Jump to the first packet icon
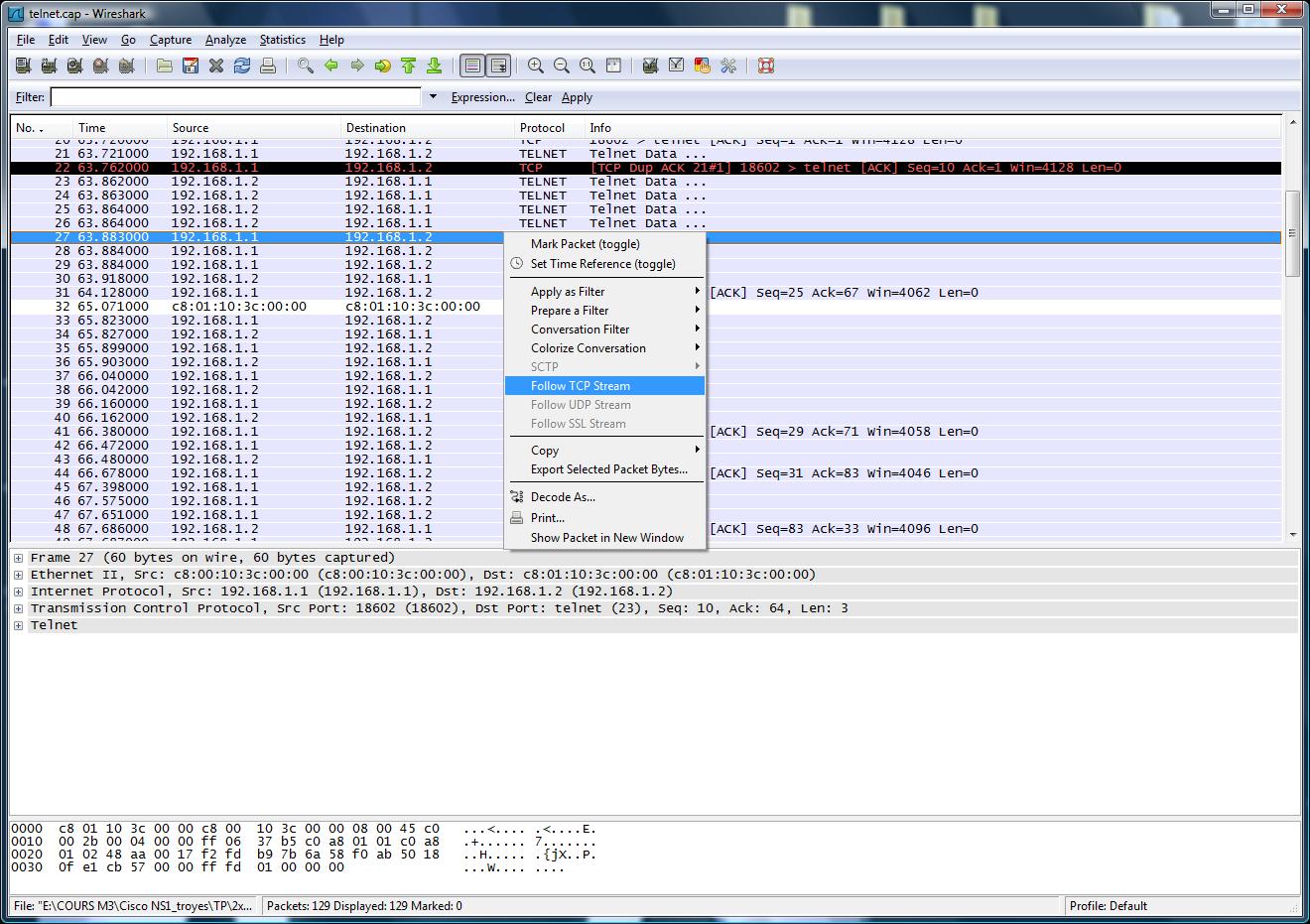This screenshot has height=924, width=1310. click(x=409, y=66)
